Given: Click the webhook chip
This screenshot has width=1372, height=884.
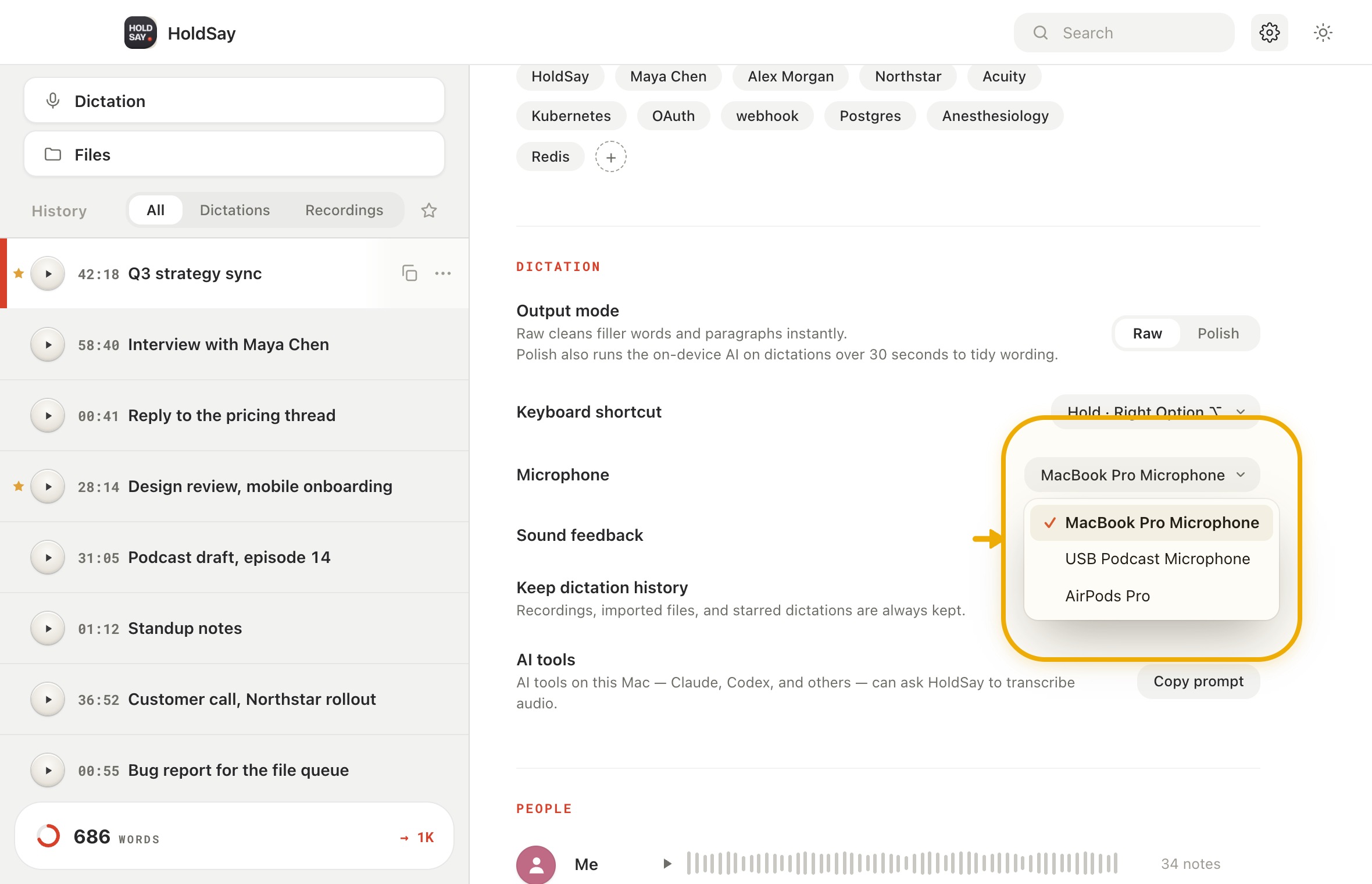Looking at the screenshot, I should tap(767, 116).
